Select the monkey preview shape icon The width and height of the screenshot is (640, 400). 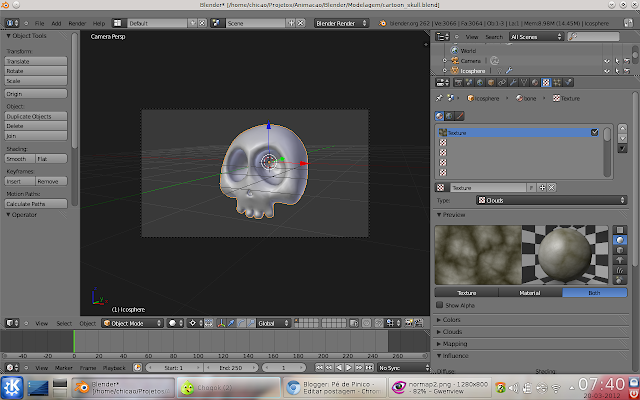click(619, 262)
